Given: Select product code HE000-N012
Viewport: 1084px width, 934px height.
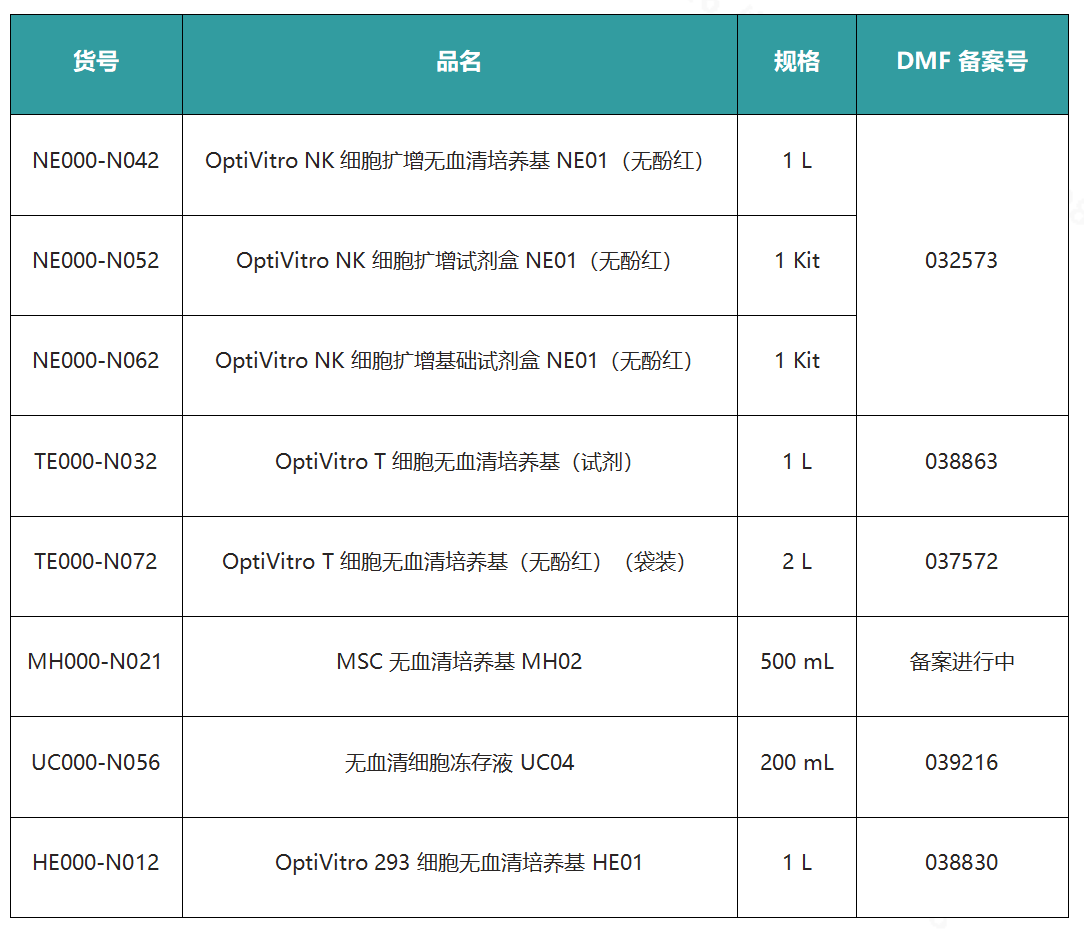Looking at the screenshot, I should pos(96,863).
